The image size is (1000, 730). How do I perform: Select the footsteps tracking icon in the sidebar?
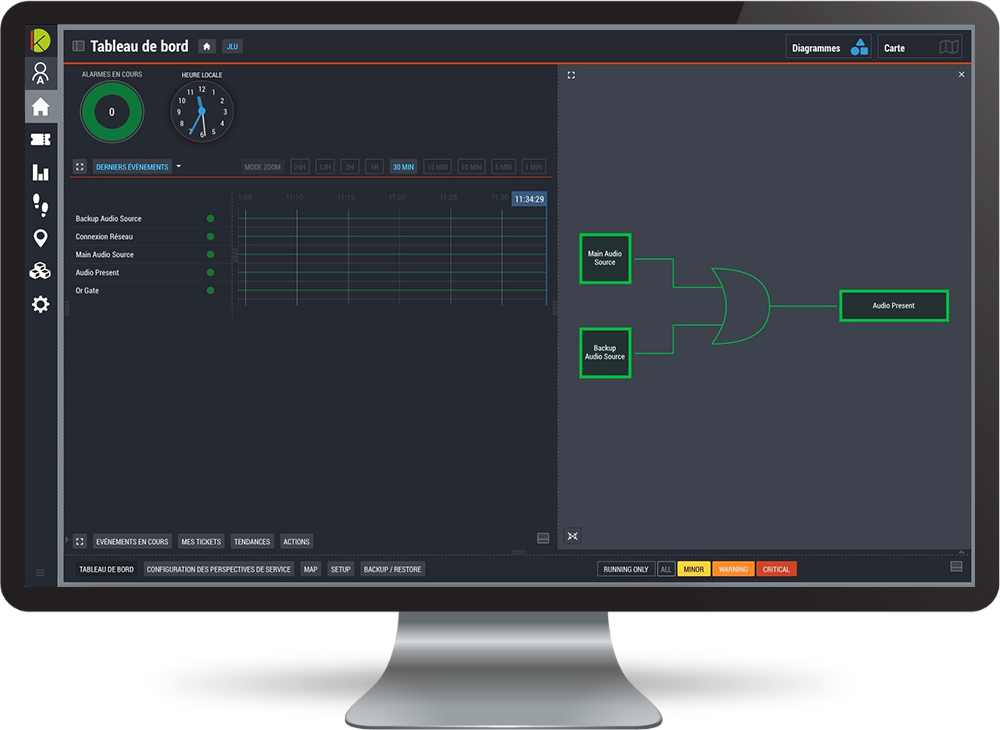(40, 205)
